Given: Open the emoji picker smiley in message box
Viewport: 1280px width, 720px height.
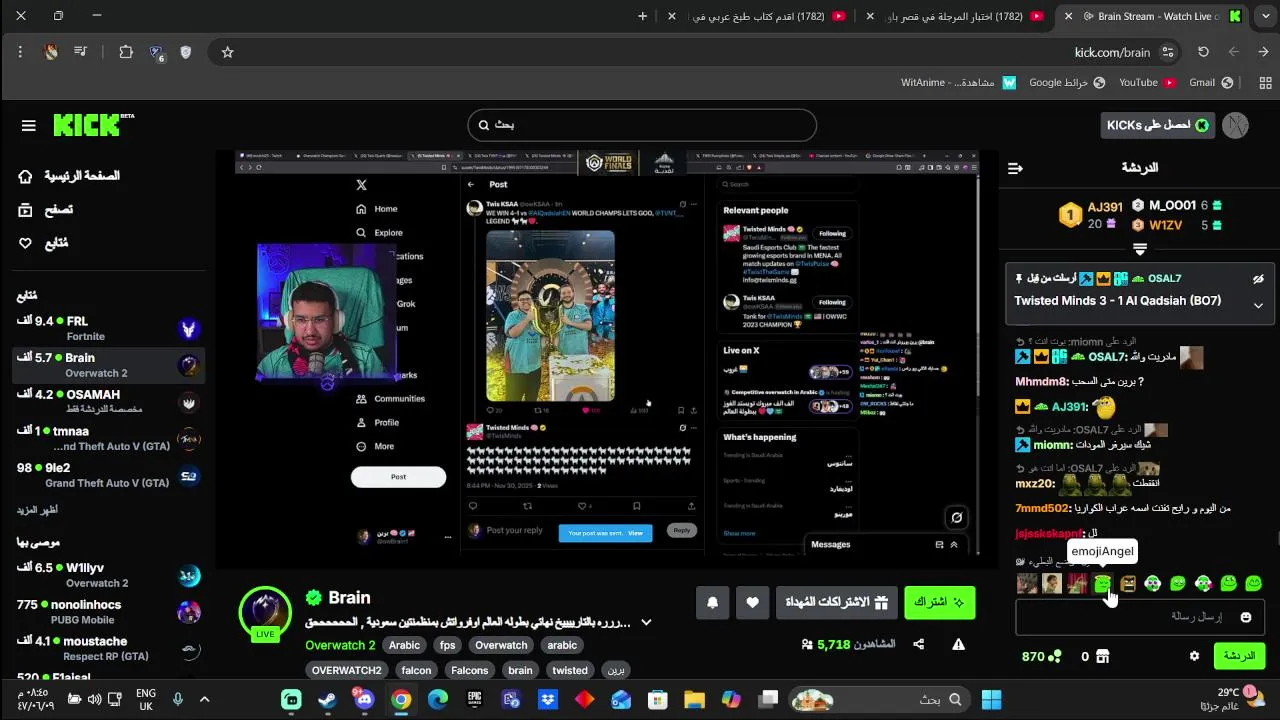Looking at the screenshot, I should pos(1245,617).
